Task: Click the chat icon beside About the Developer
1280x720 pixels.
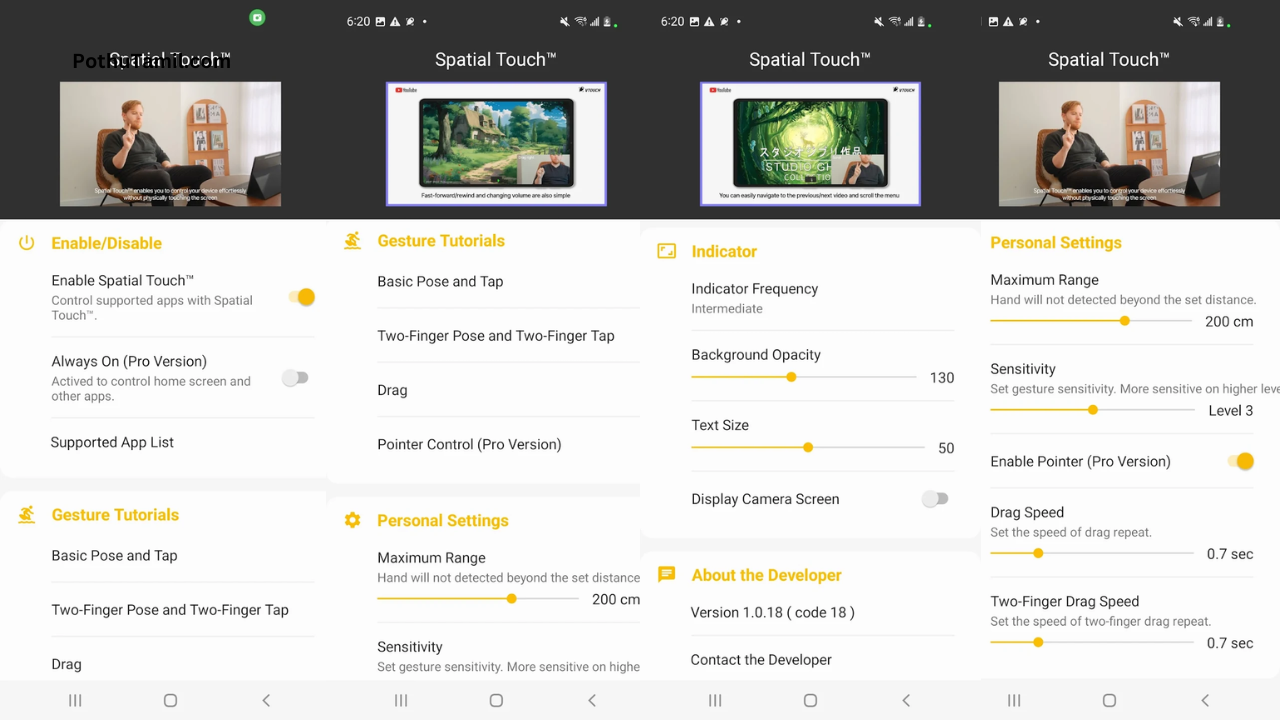Action: 666,575
